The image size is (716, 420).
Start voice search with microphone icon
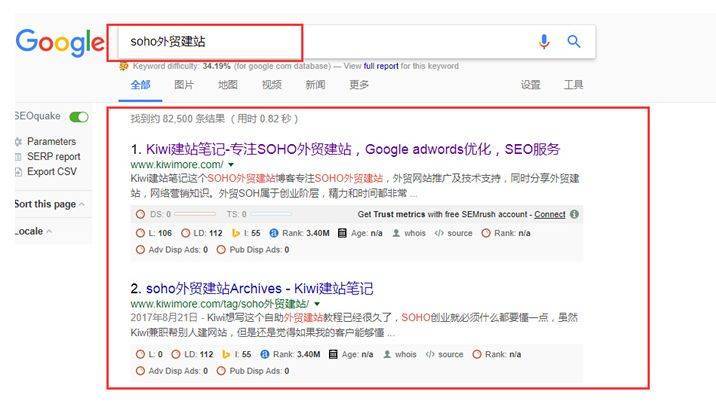pyautogui.click(x=544, y=42)
